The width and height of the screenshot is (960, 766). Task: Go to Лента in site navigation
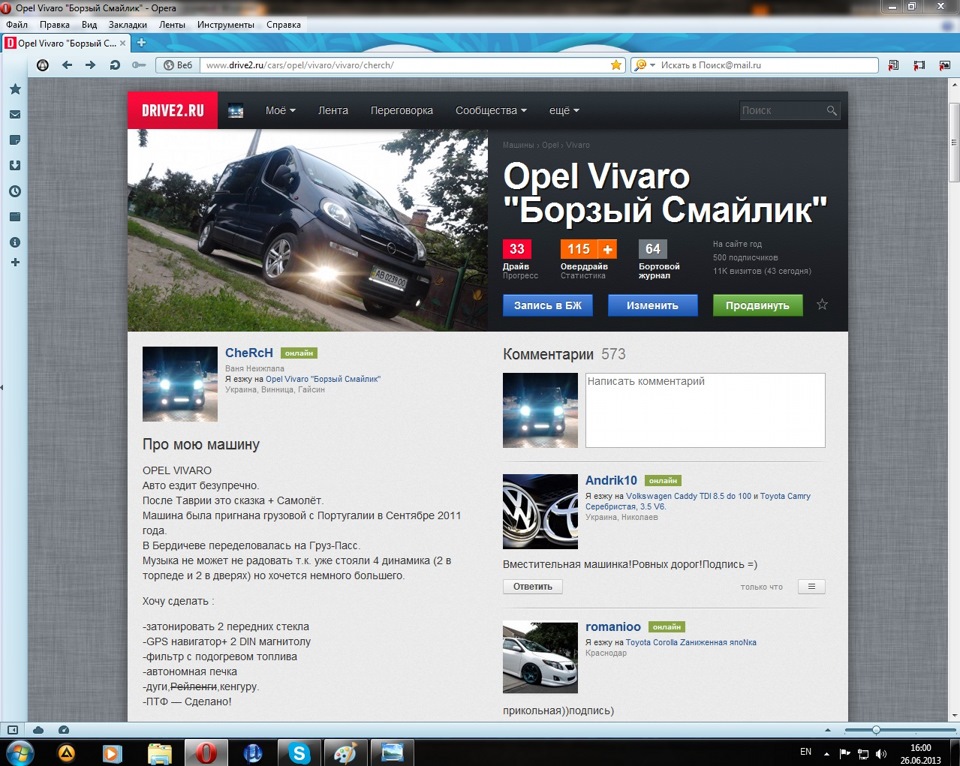coord(333,110)
